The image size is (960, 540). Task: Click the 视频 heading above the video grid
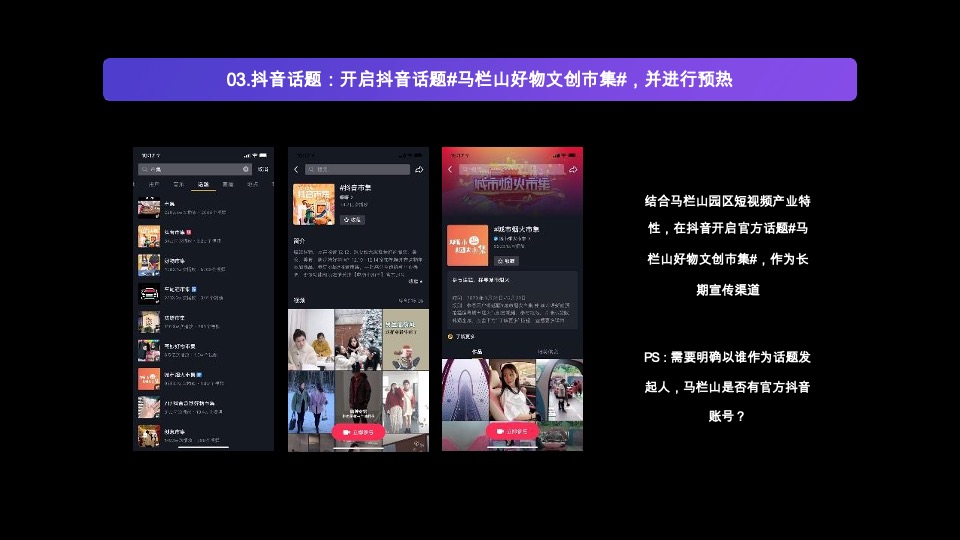[299, 301]
